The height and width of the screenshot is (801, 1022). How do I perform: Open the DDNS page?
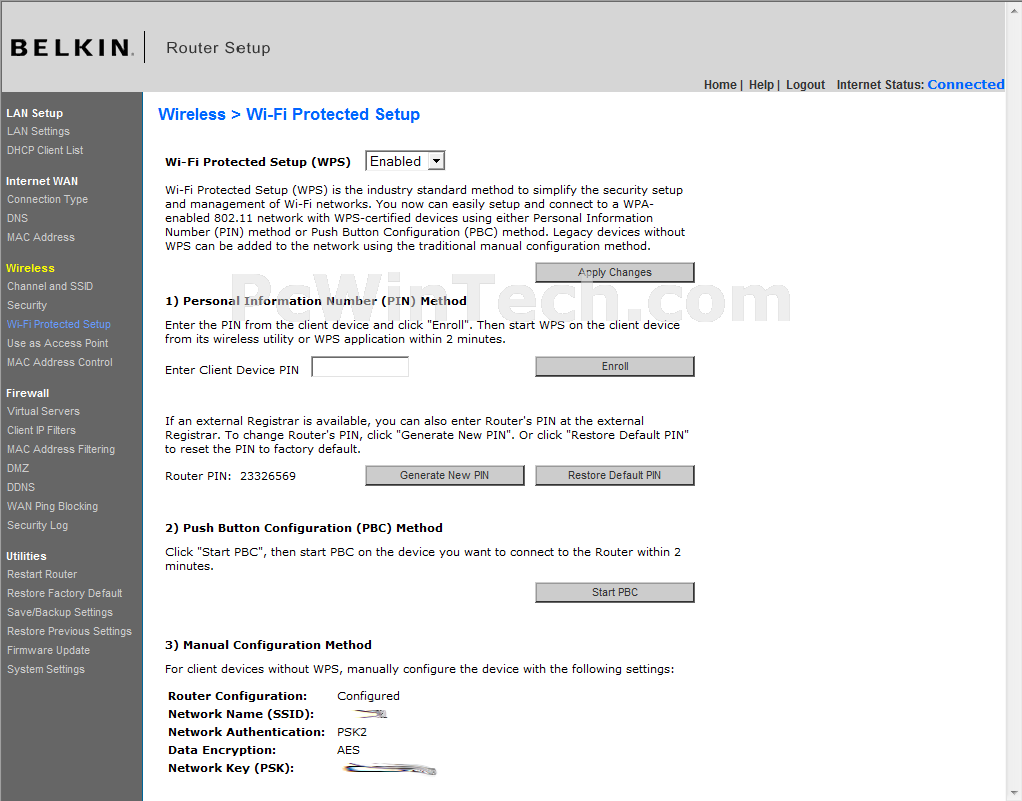(x=21, y=487)
